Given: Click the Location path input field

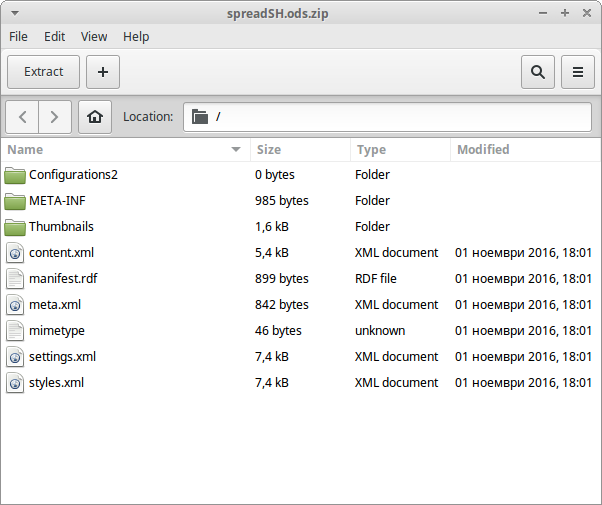Looking at the screenshot, I should (x=390, y=117).
